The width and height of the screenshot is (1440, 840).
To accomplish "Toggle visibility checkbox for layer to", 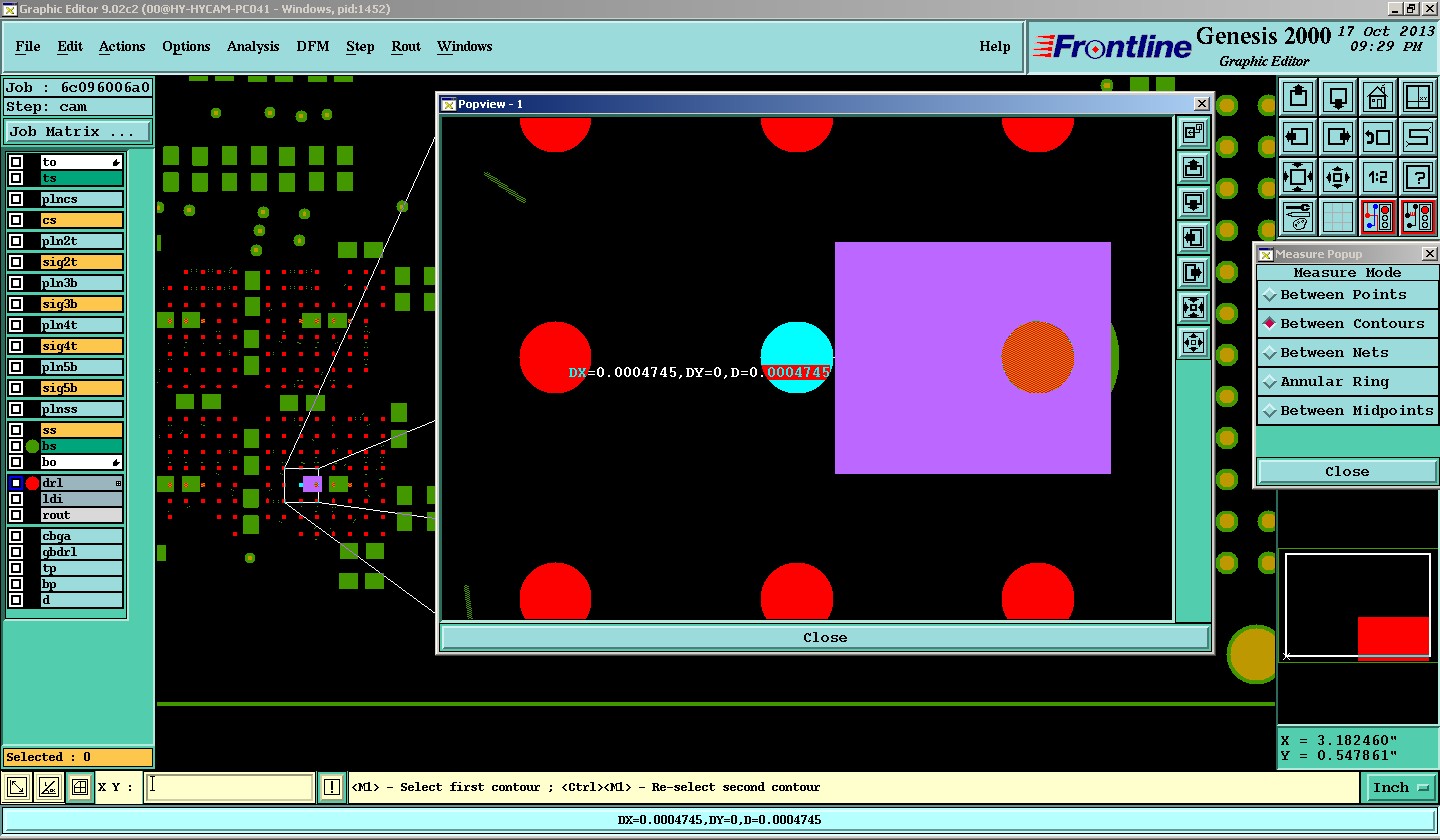I will click(16, 162).
